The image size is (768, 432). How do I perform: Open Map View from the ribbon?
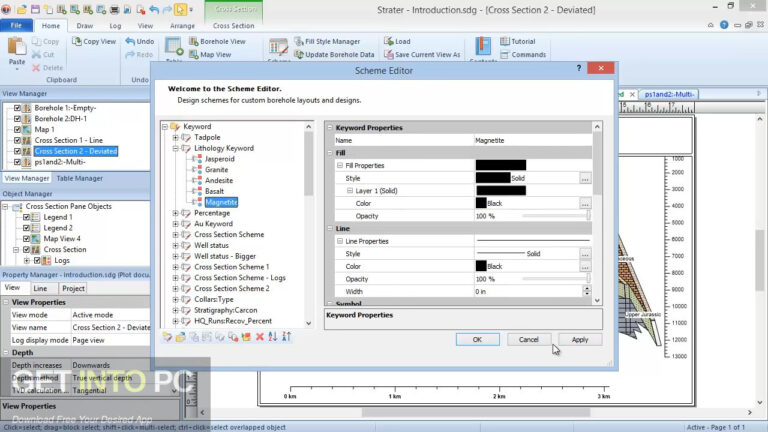pos(210,54)
